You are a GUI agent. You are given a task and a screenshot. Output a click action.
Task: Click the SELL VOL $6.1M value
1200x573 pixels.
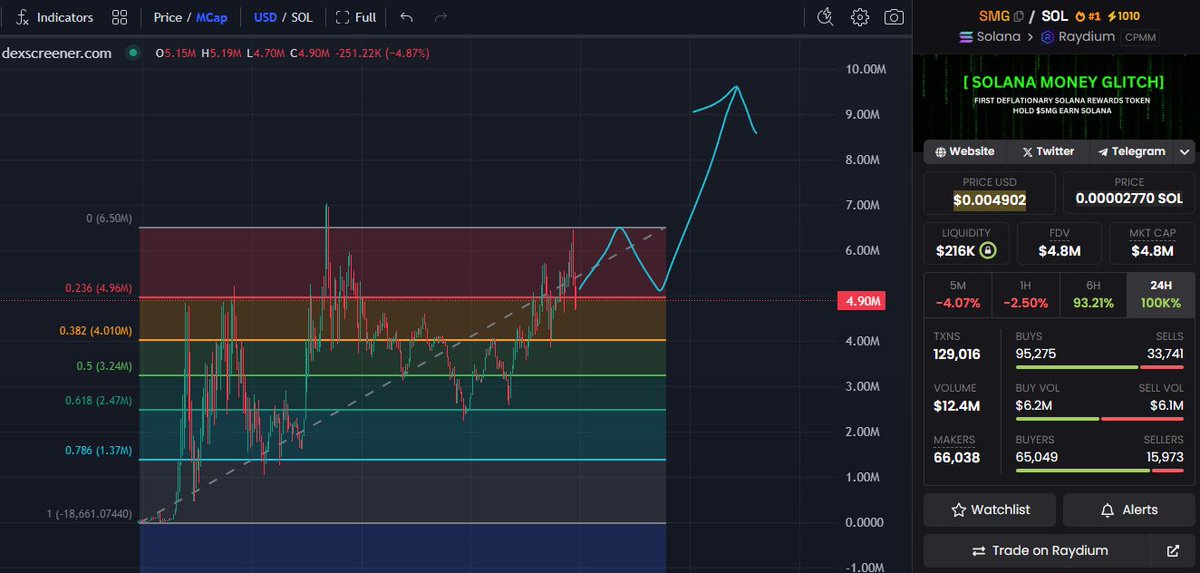pos(1169,405)
